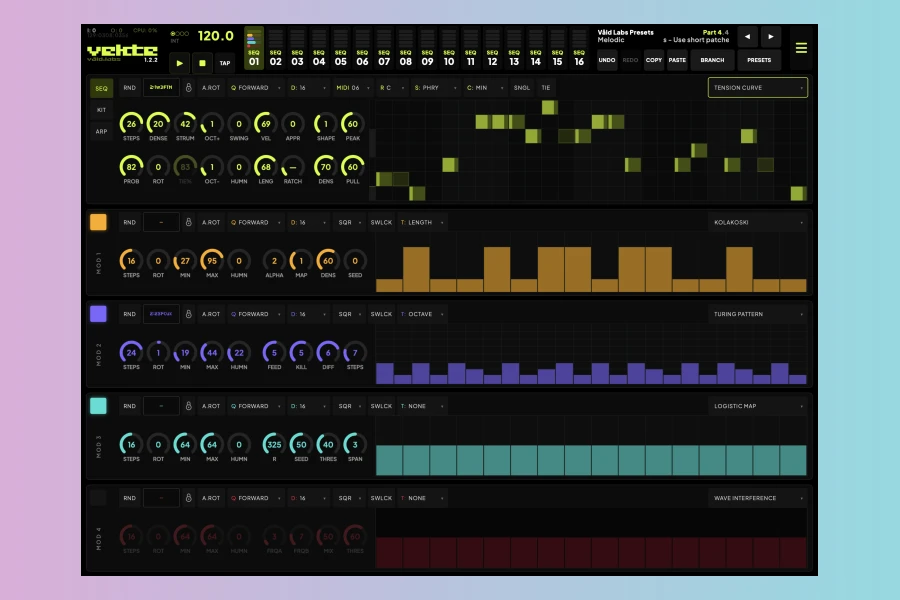The image size is (900, 600).
Task: Open the hamburger main menu
Action: [801, 48]
